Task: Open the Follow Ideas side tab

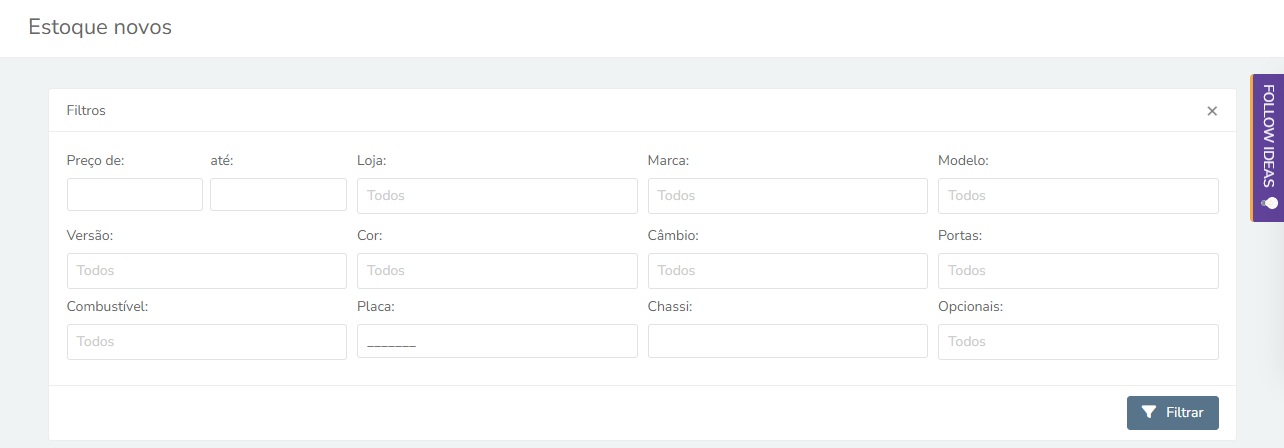Action: 1267,147
